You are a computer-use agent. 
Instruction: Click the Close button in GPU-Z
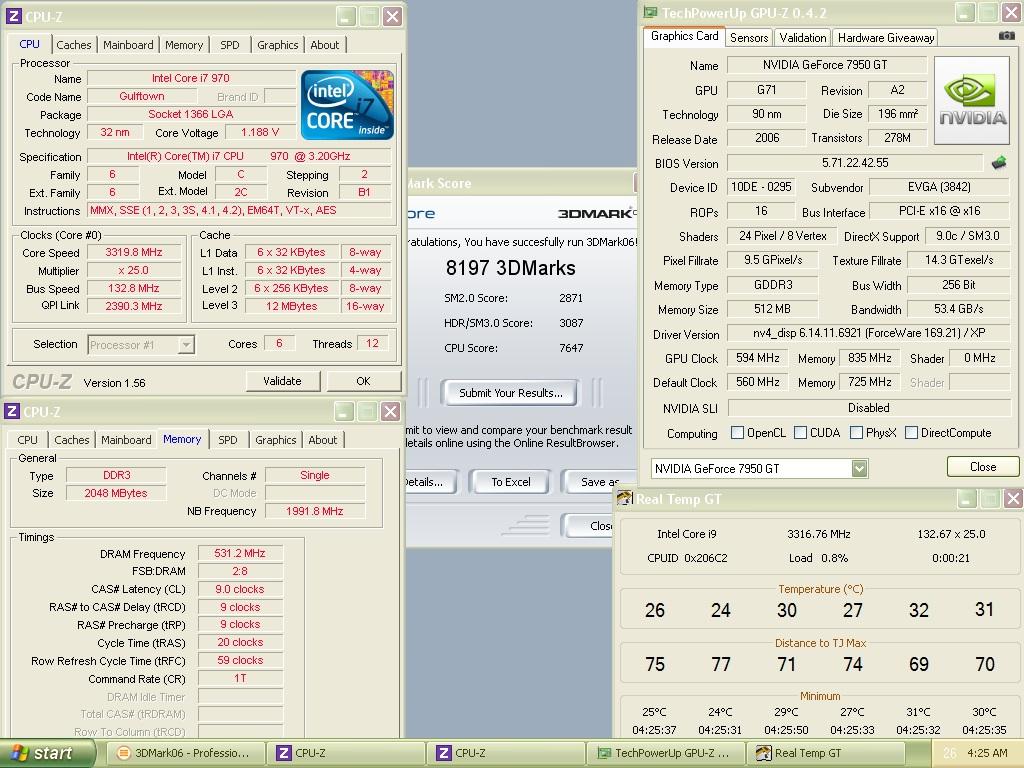982,466
